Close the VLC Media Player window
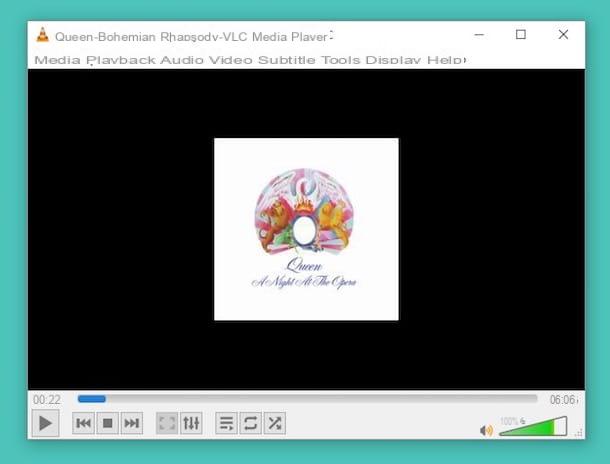This screenshot has width=610, height=464. pos(563,35)
